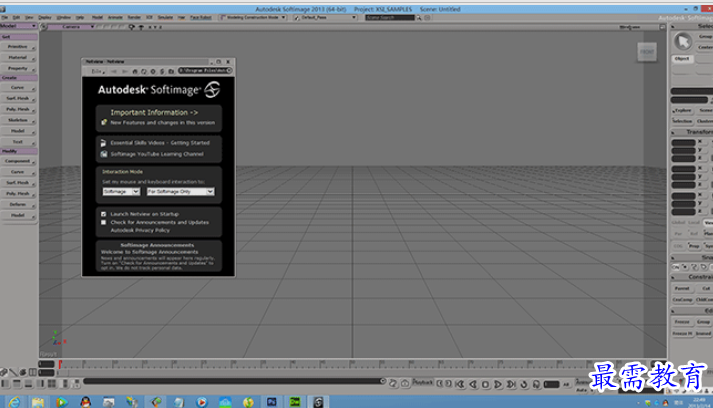The height and width of the screenshot is (408, 713).
Task: Click the timeline start frame field
Action: tap(46, 364)
